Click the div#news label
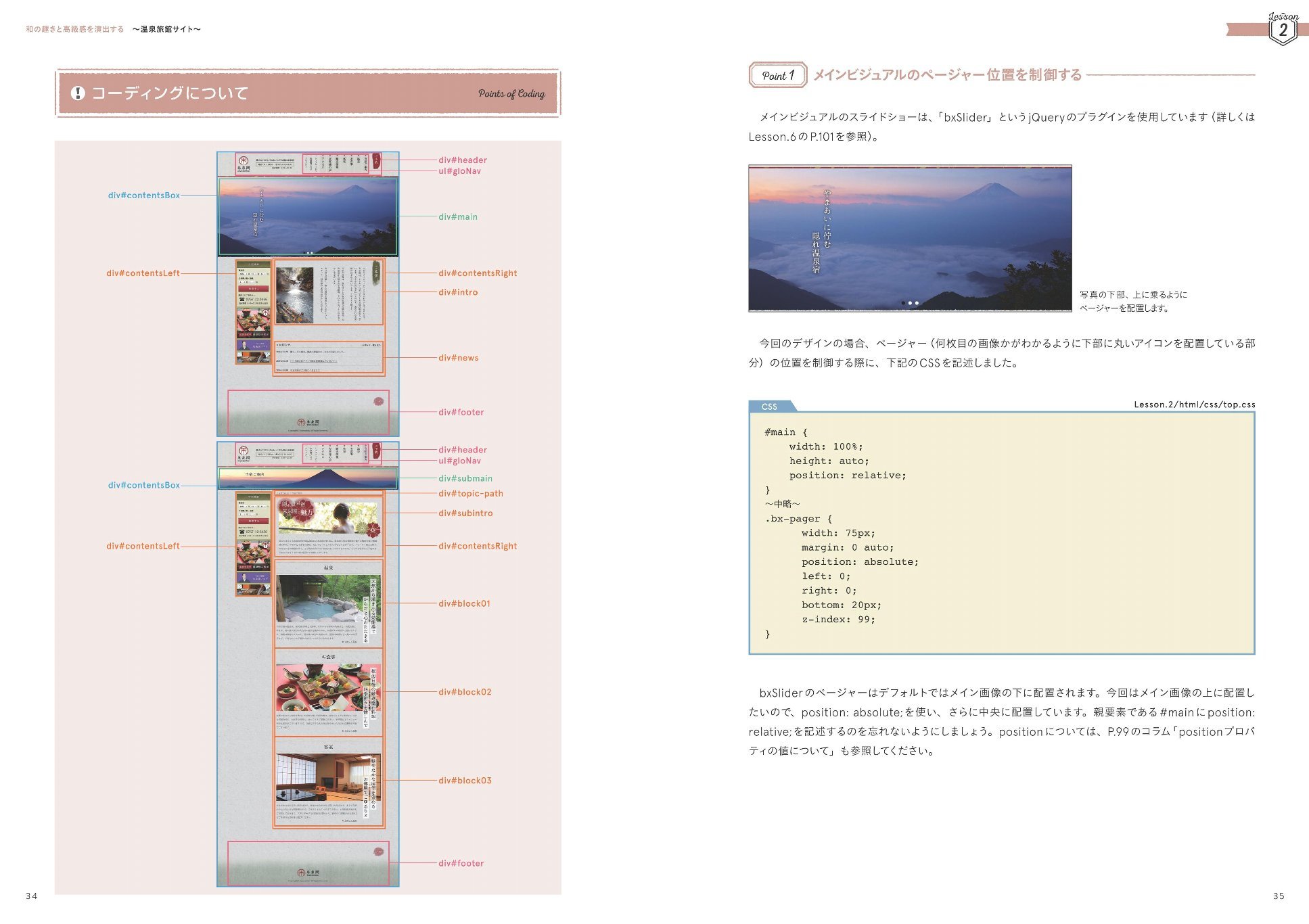This screenshot has height=924, width=1309. coord(458,358)
